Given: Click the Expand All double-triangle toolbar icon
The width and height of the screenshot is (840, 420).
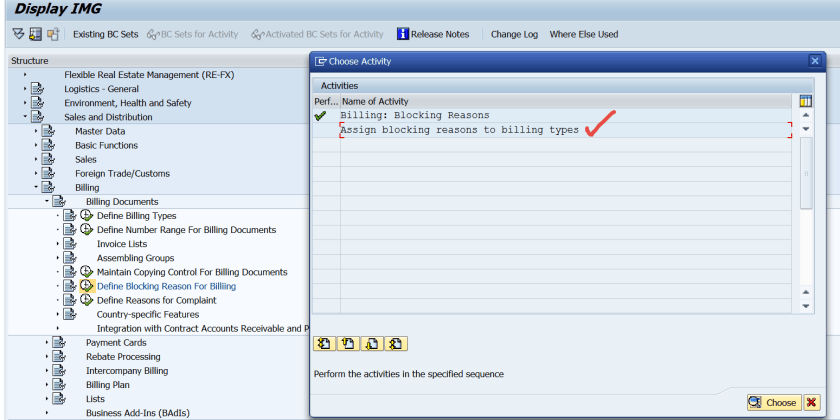Looking at the screenshot, I should pos(18,34).
